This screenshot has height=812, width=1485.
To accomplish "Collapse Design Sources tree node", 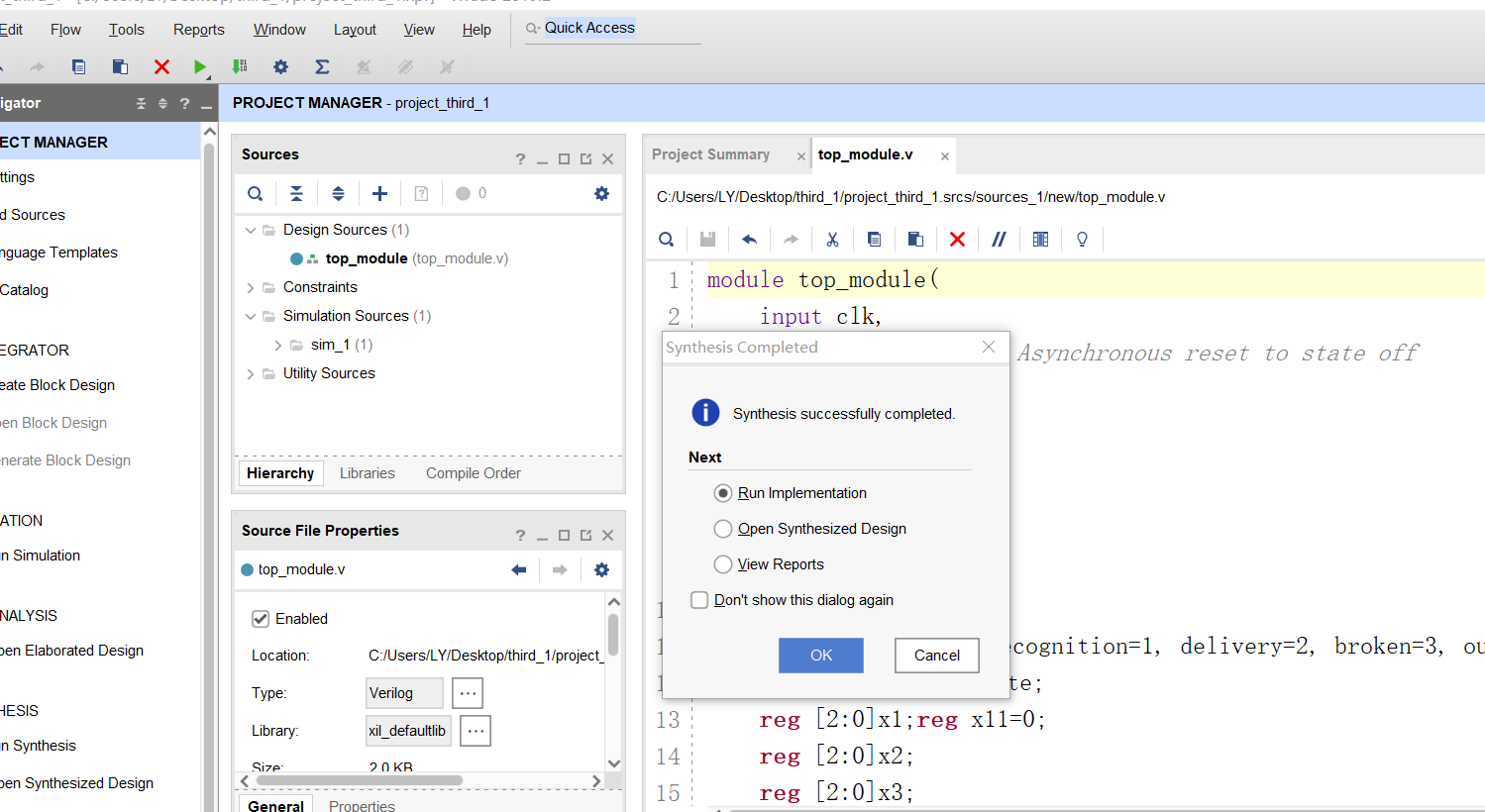I will pos(251,230).
